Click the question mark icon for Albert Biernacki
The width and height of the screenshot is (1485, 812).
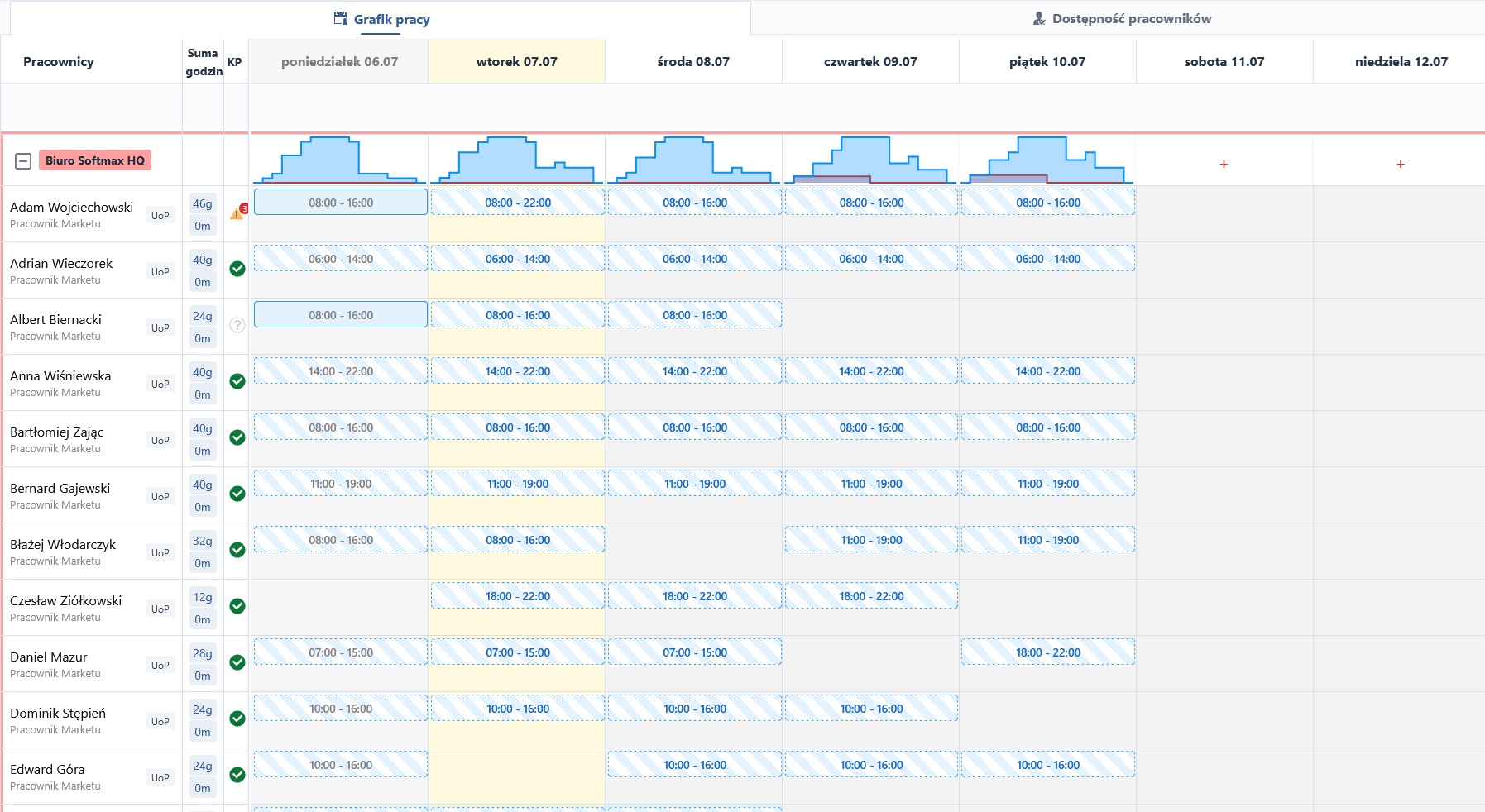point(237,325)
